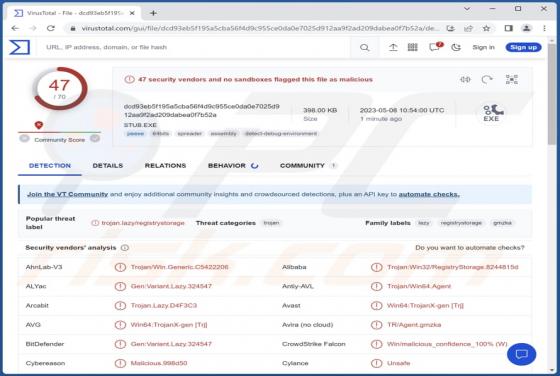Follow the Join the VT Community link

point(68,194)
